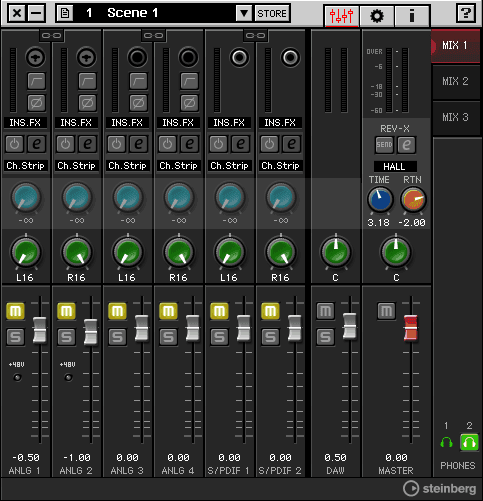The image size is (483, 501).
Task: Mute the MASTER channel
Action: point(386,311)
